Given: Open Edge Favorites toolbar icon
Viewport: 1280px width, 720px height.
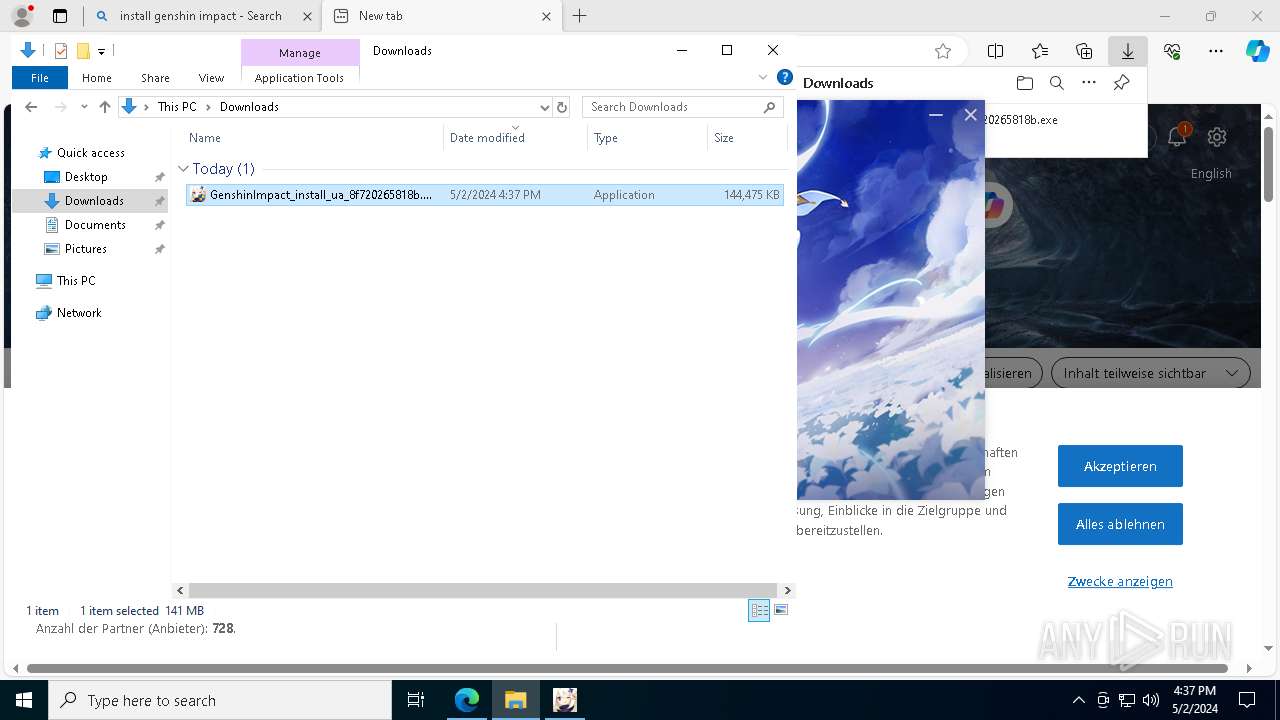Looking at the screenshot, I should pos(1040,51).
